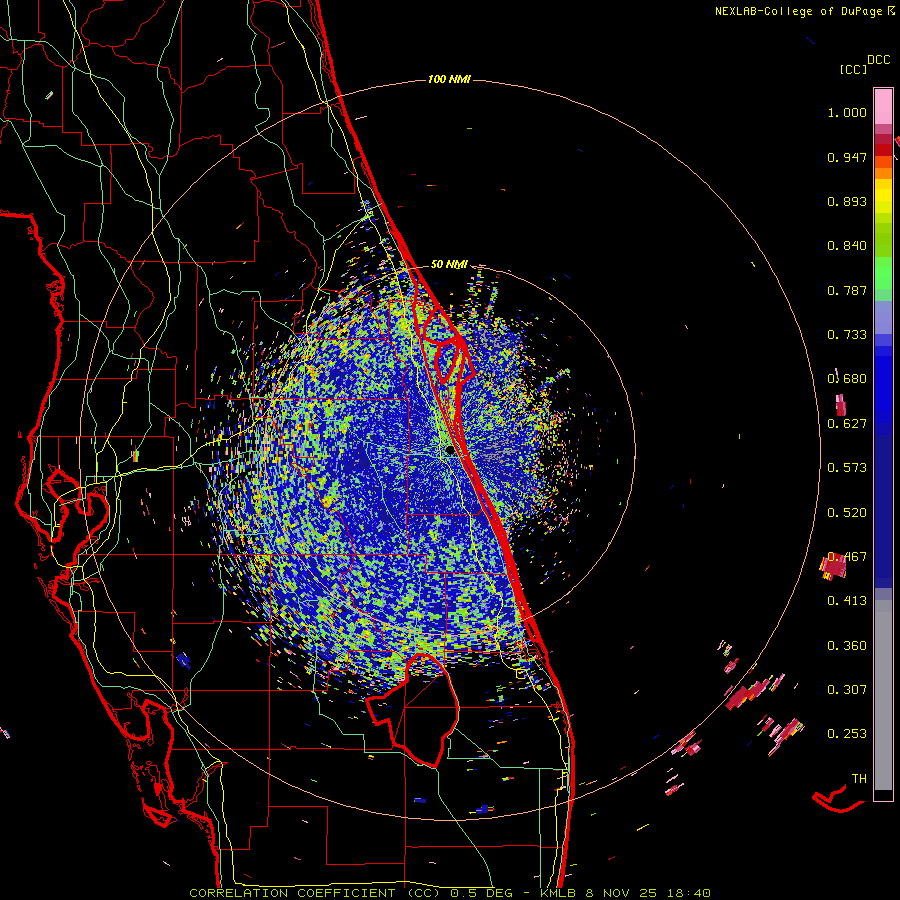Image resolution: width=900 pixels, height=900 pixels.
Task: Click the 0.947 scale value
Action: pos(847,157)
